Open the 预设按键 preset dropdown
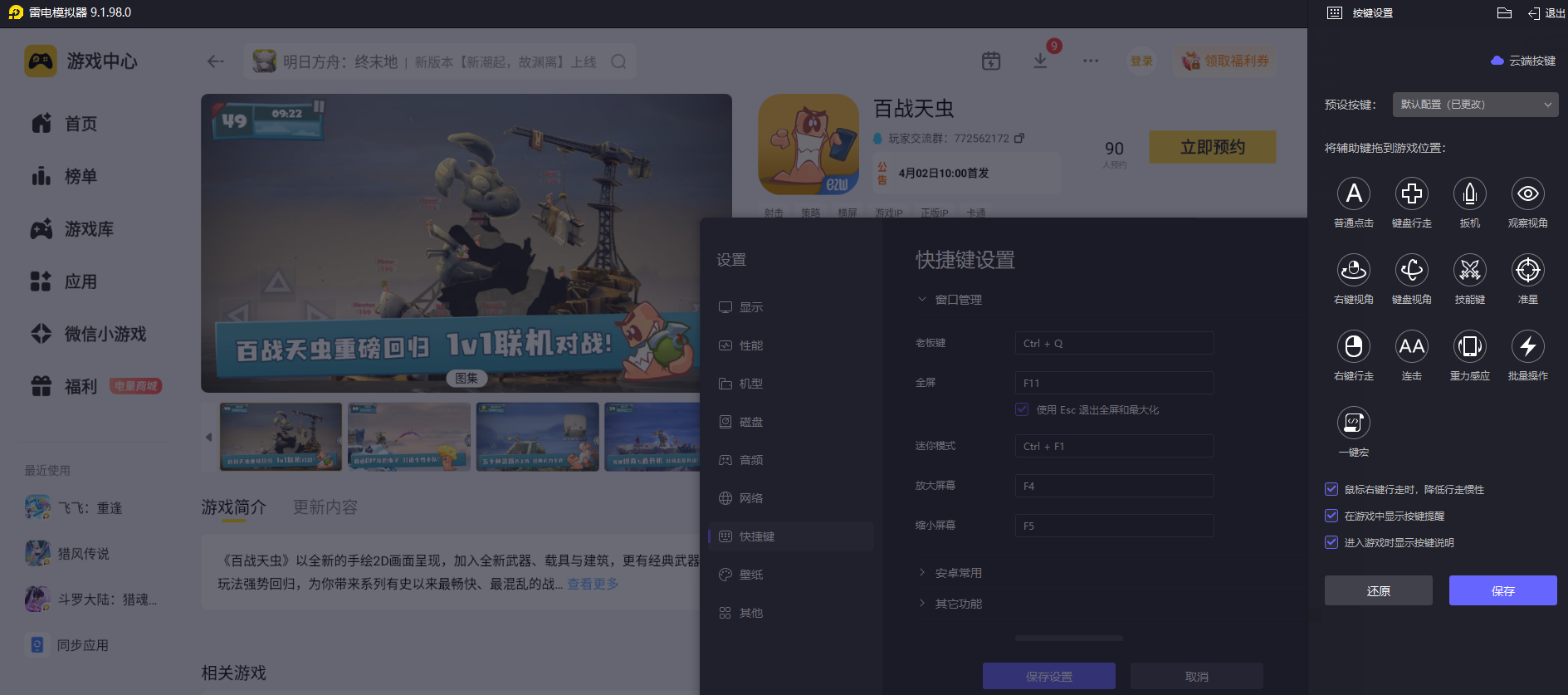The image size is (1568, 695). 1475,105
